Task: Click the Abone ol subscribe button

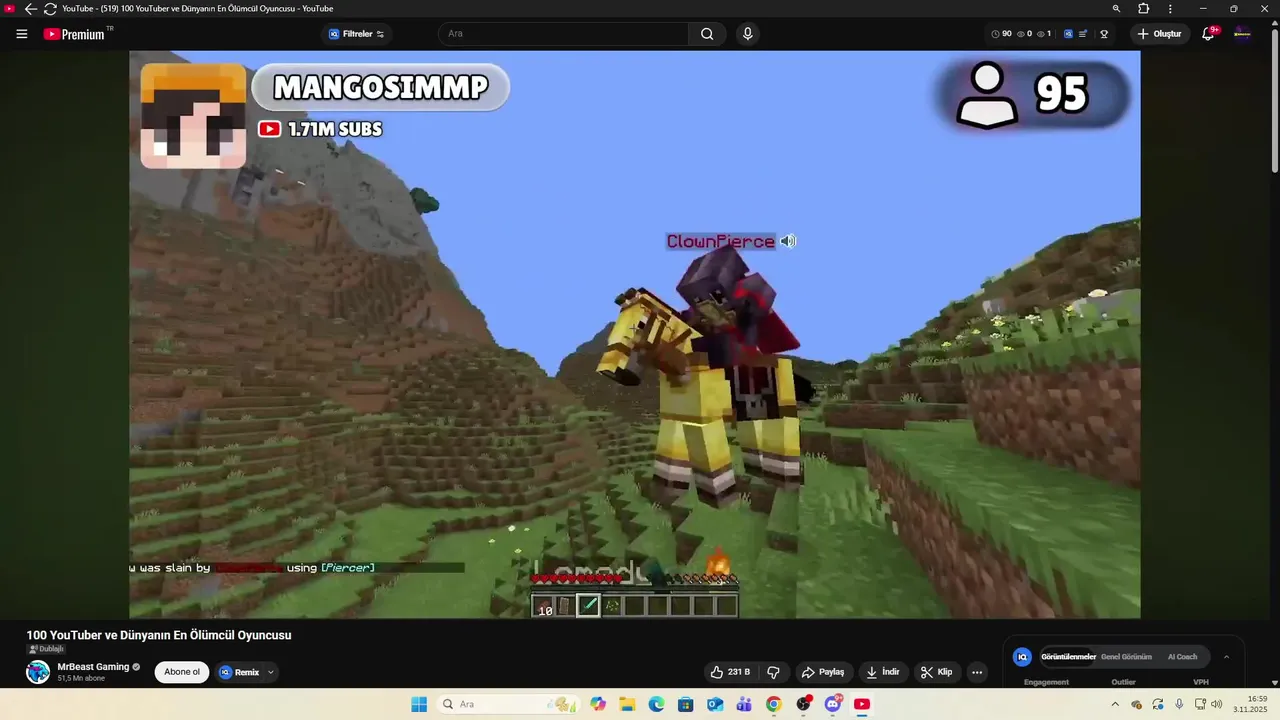Action: click(x=182, y=672)
